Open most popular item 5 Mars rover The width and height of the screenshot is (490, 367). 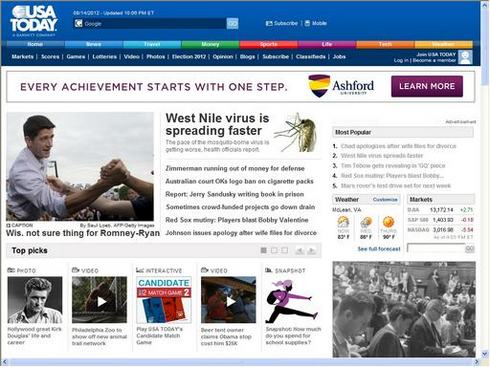396,186
